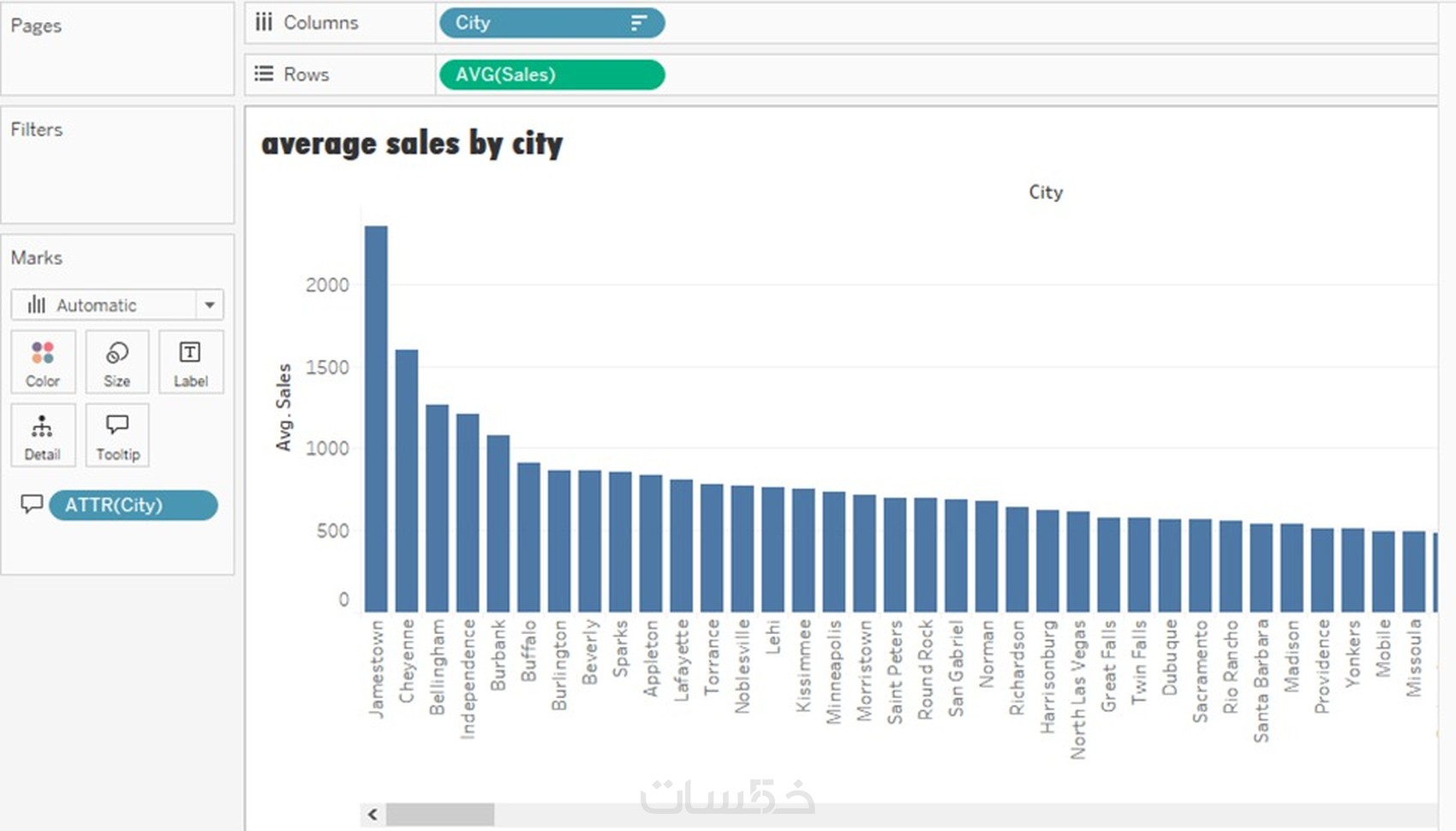
Task: Click the Rows shelf icon
Action: [x=264, y=75]
